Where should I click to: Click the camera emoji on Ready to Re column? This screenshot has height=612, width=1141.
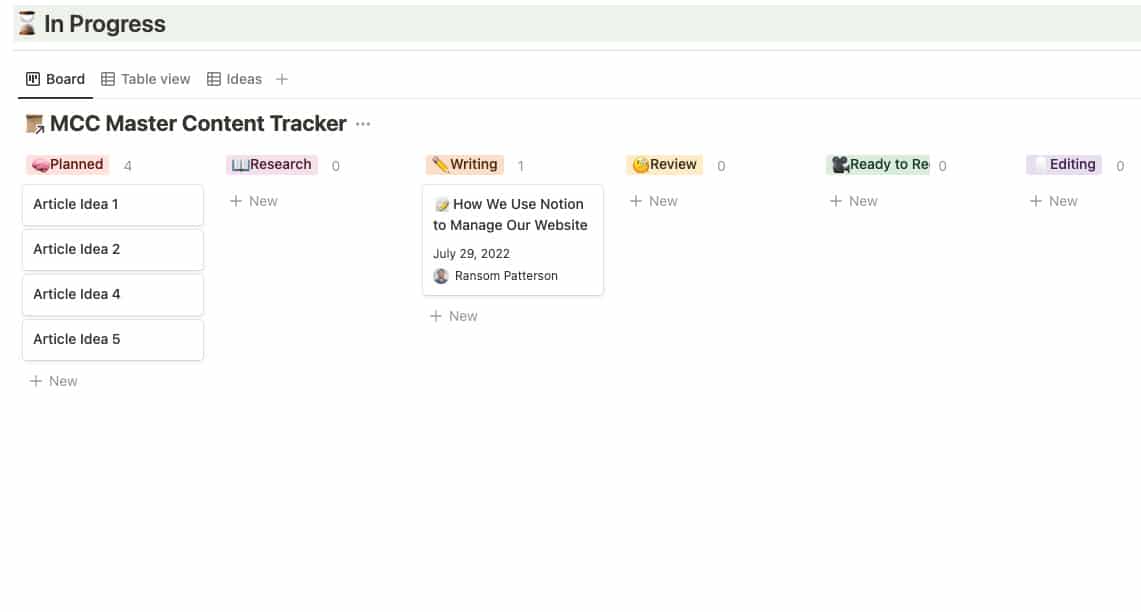click(841, 164)
